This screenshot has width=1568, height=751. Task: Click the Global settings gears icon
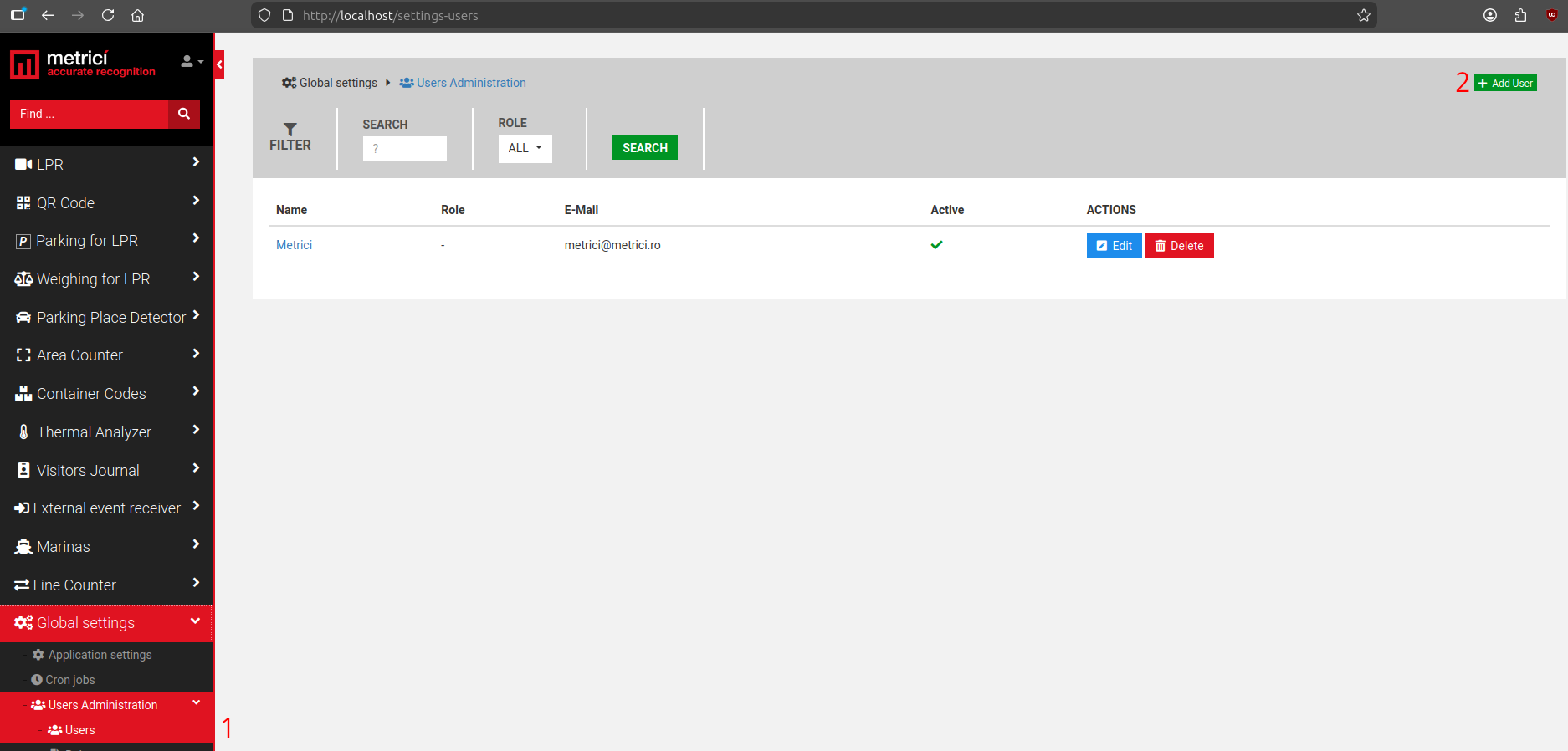[23, 623]
